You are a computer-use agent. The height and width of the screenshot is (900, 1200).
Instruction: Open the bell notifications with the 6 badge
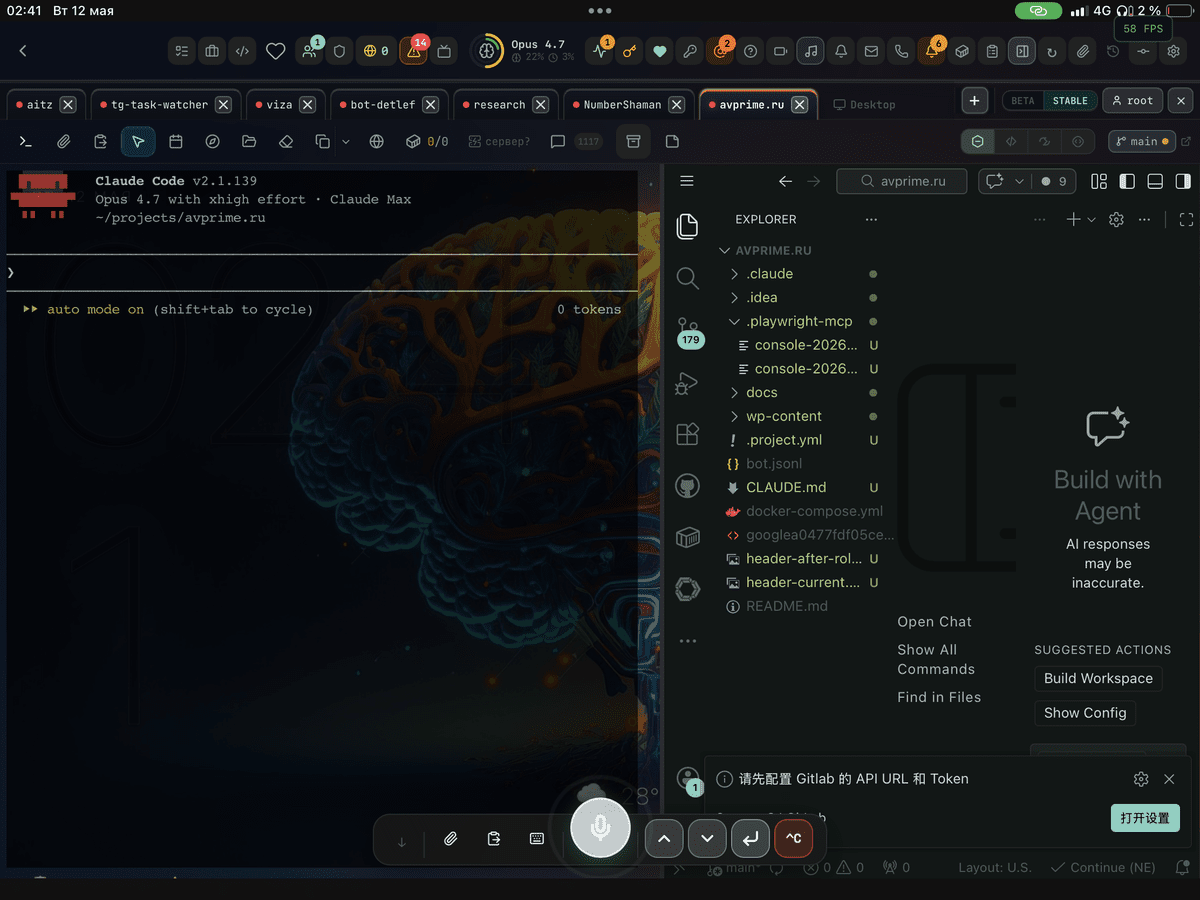[931, 51]
